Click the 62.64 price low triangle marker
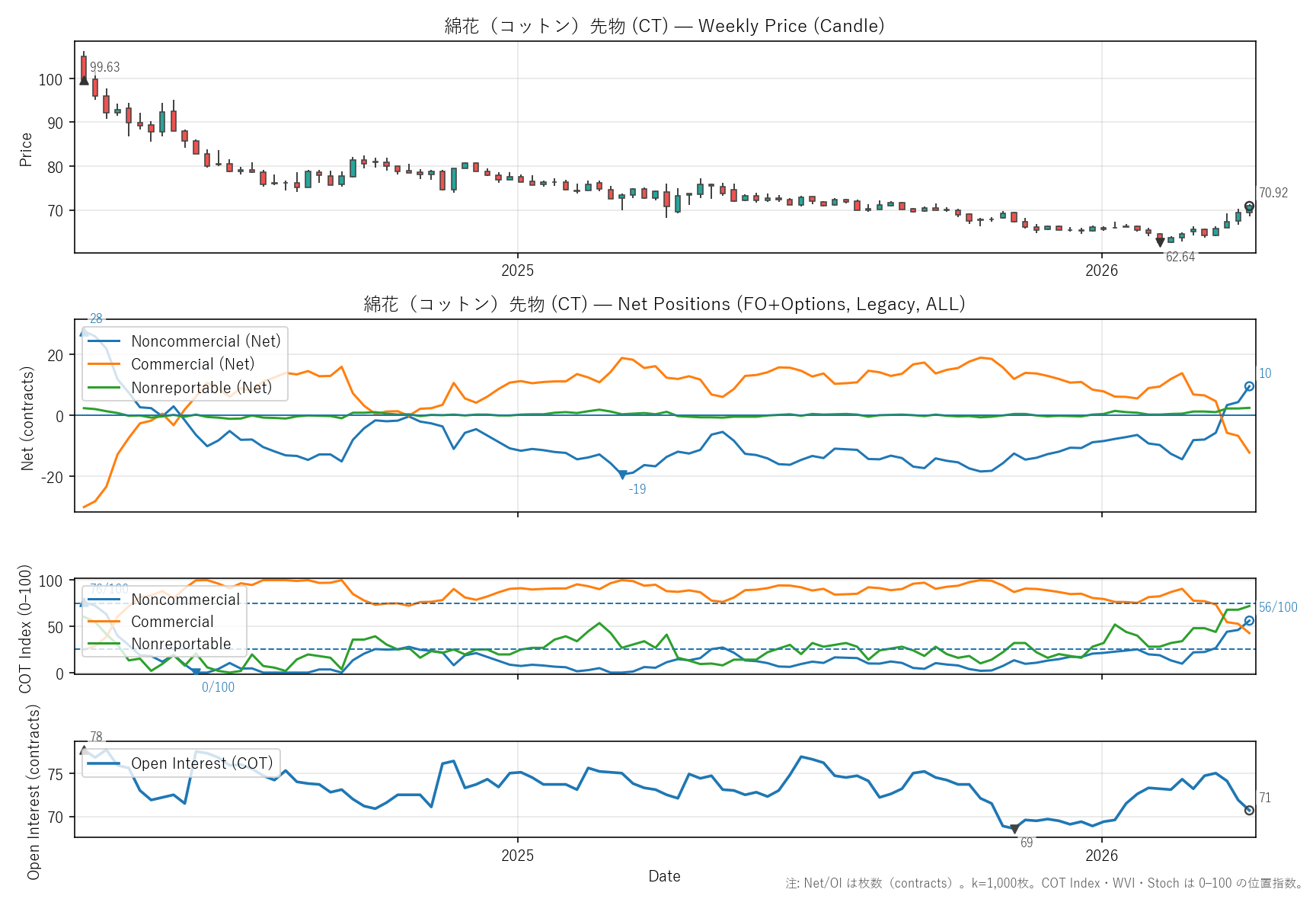 click(x=1160, y=242)
